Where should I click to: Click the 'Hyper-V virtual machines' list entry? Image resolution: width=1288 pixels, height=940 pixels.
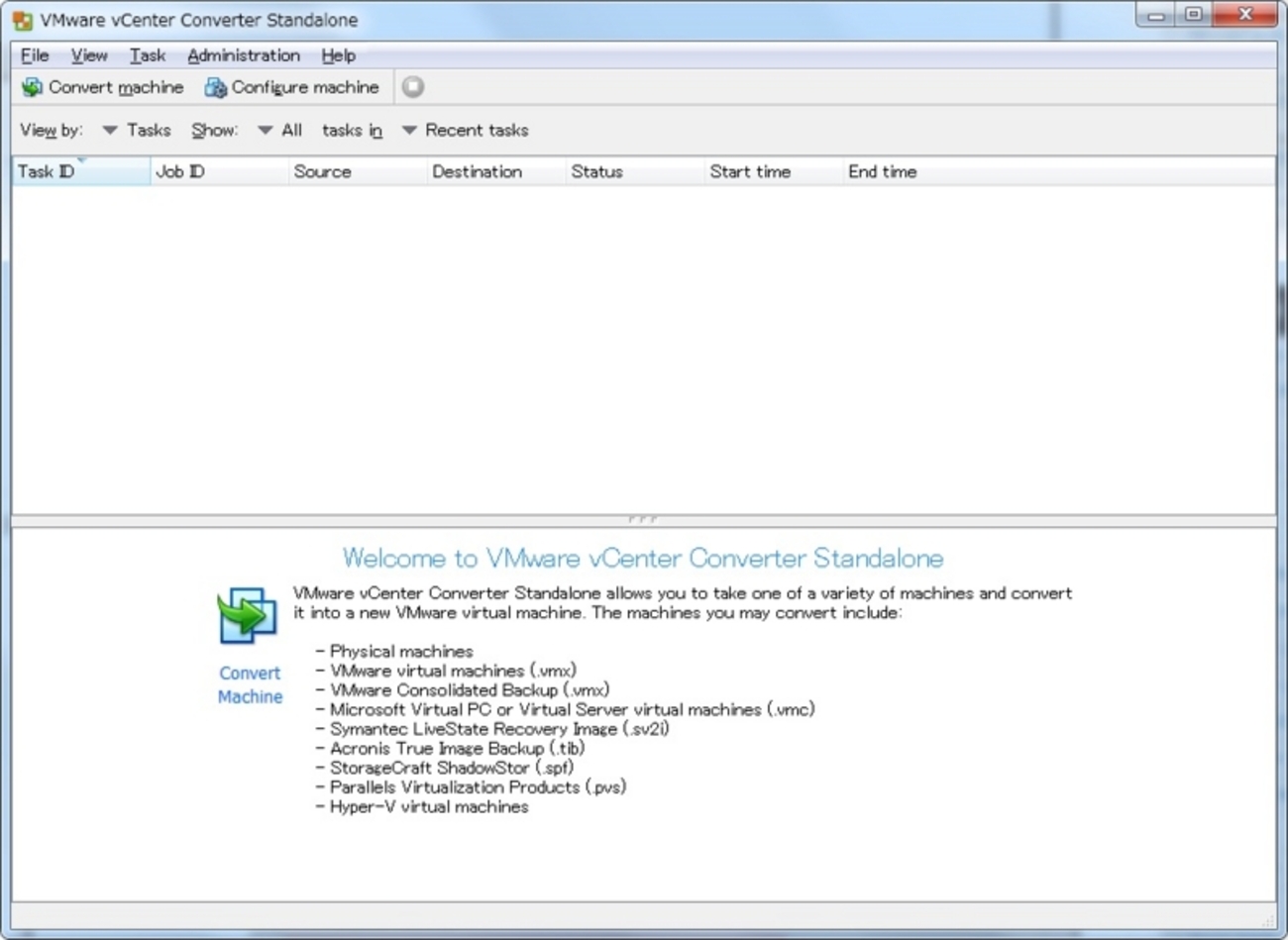click(x=422, y=806)
